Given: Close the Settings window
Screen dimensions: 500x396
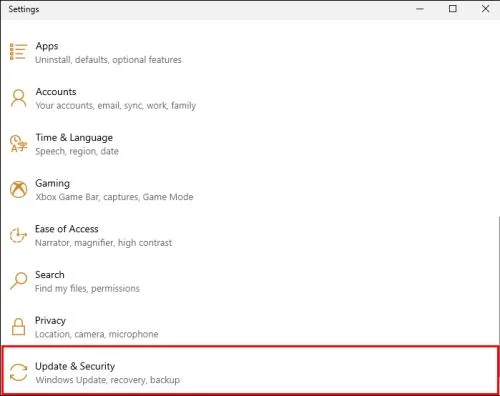Looking at the screenshot, I should (485, 9).
